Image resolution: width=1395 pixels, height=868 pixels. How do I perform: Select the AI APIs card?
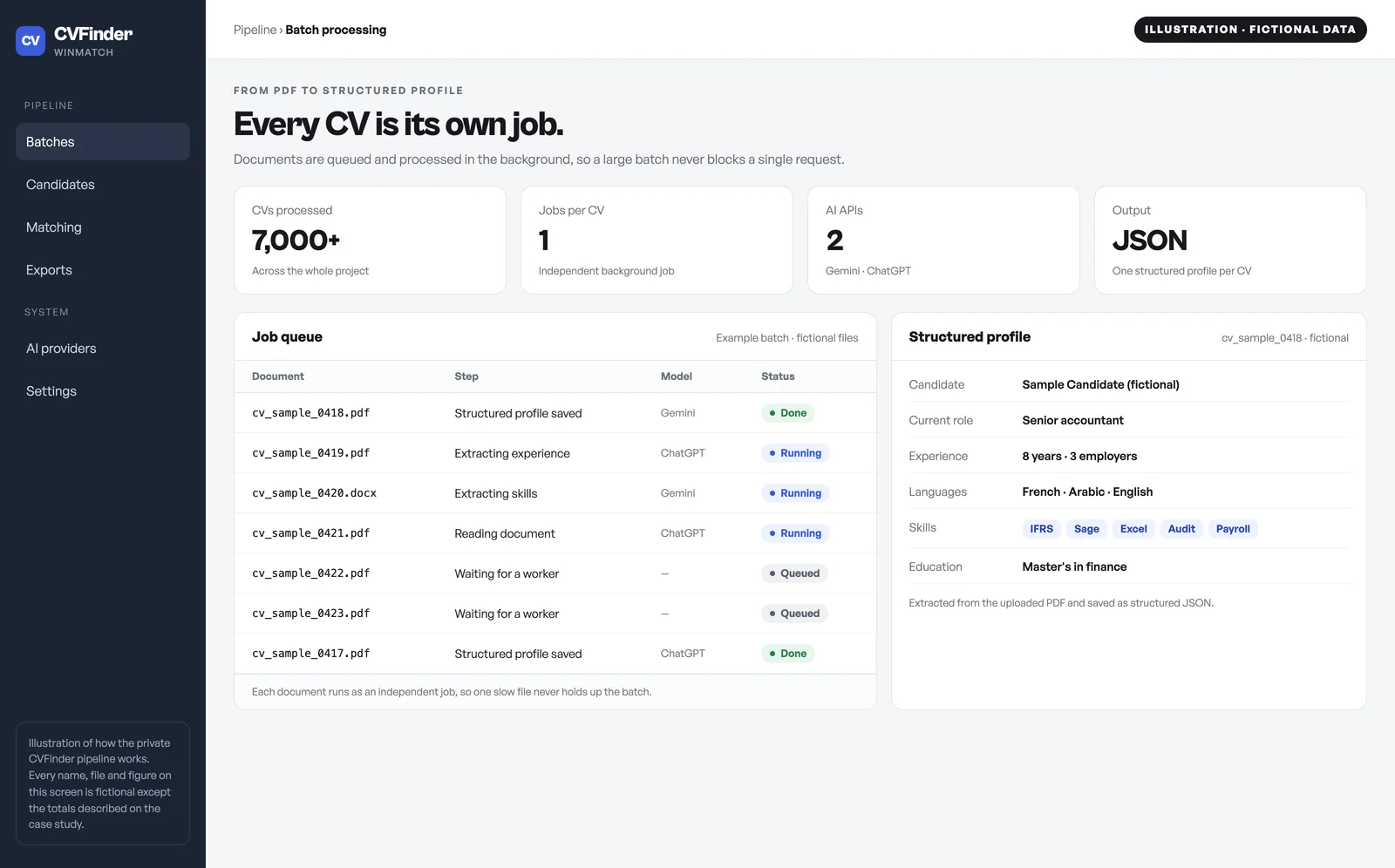click(943, 240)
